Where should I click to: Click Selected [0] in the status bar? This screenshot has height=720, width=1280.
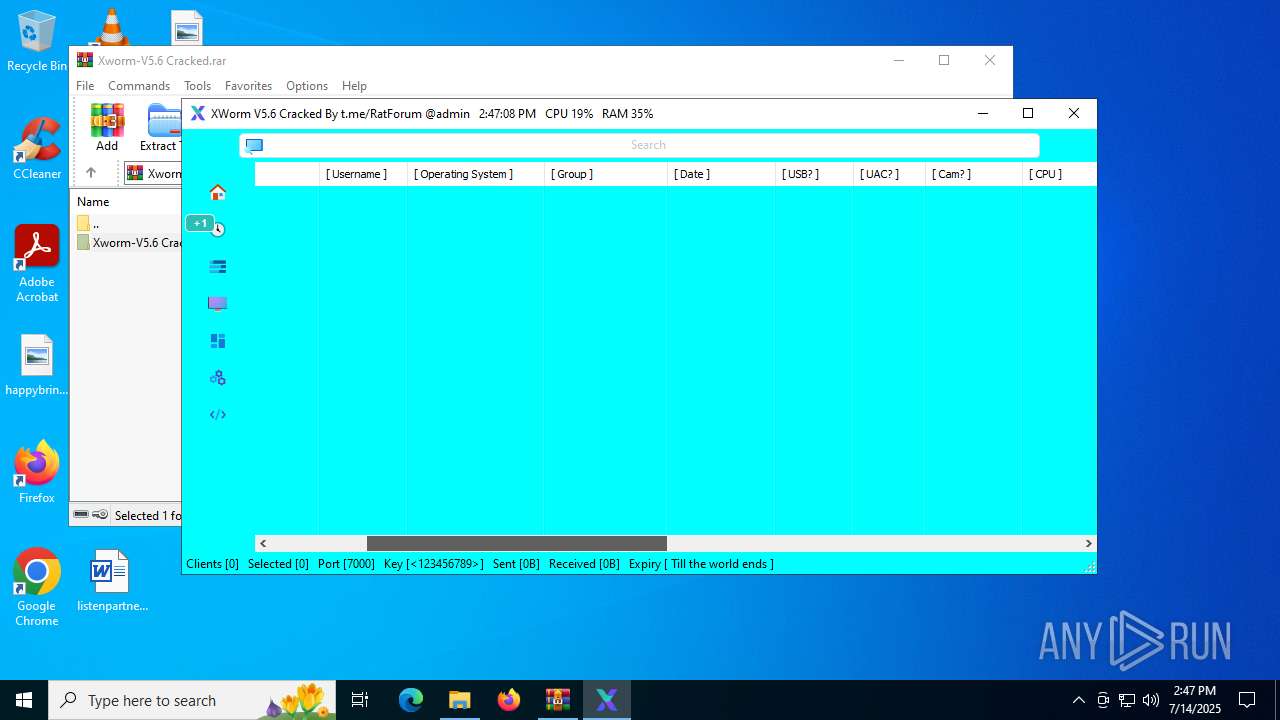coord(278,564)
